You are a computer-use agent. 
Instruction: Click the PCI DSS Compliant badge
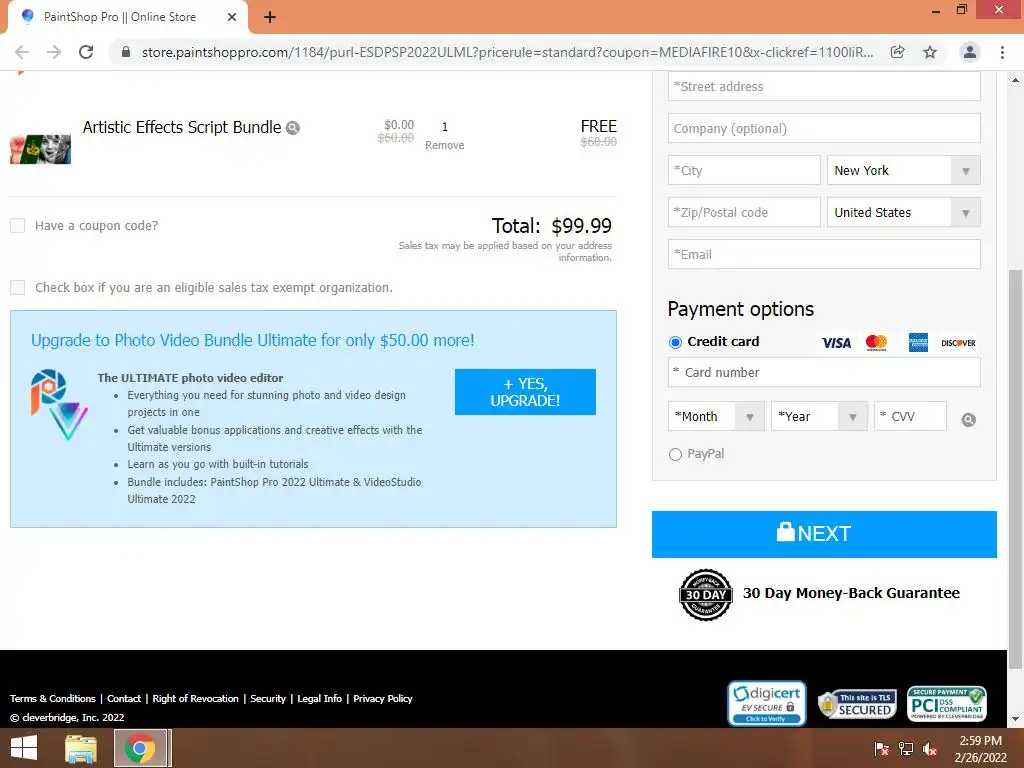[x=946, y=704]
